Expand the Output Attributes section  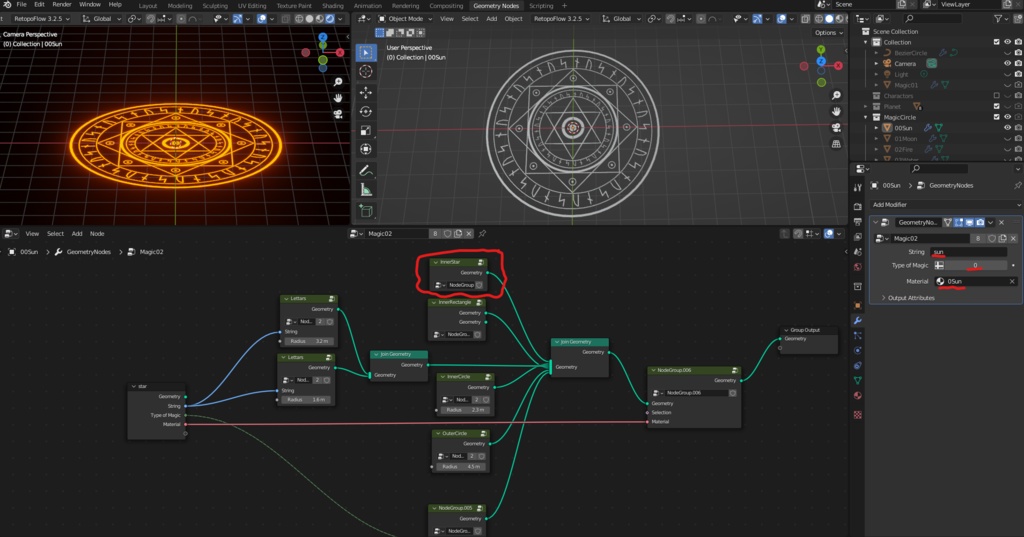910,298
